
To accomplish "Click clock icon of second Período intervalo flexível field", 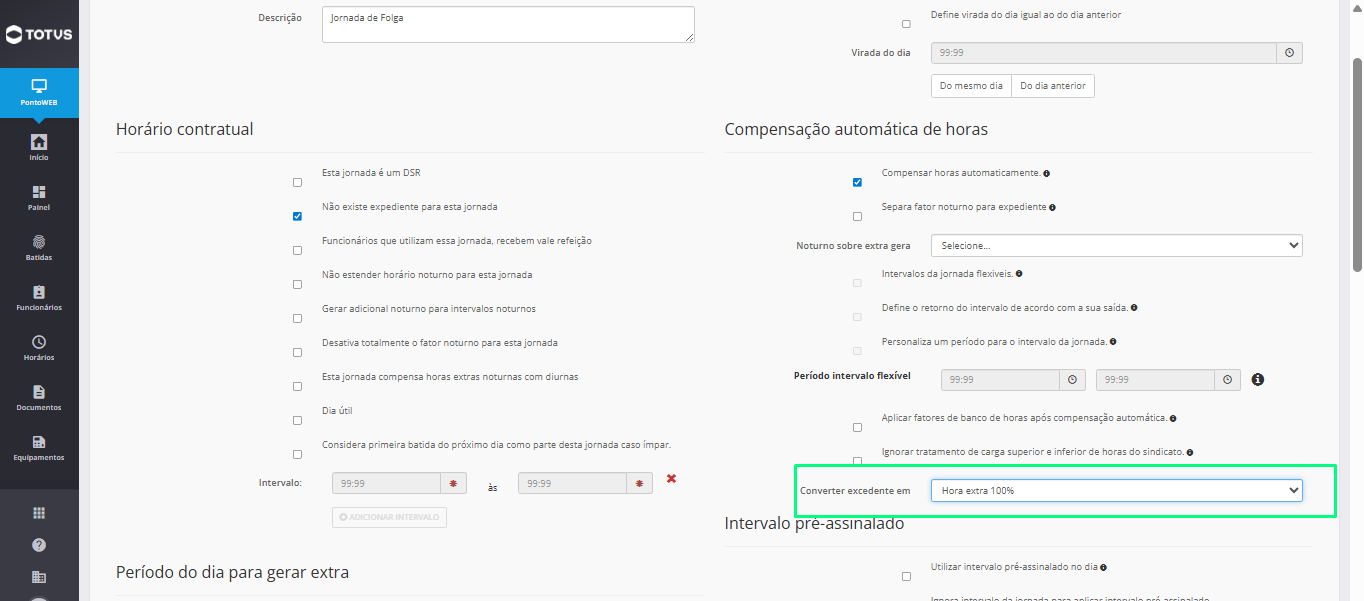I will [1228, 380].
